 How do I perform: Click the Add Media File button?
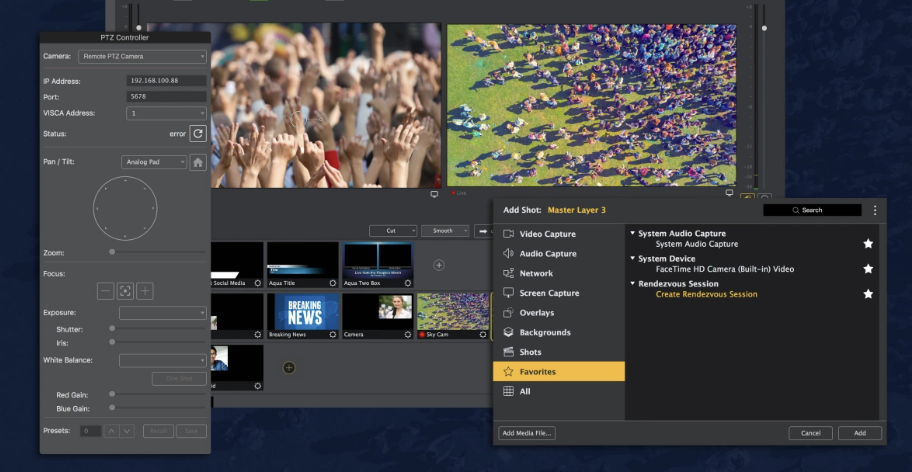point(528,433)
